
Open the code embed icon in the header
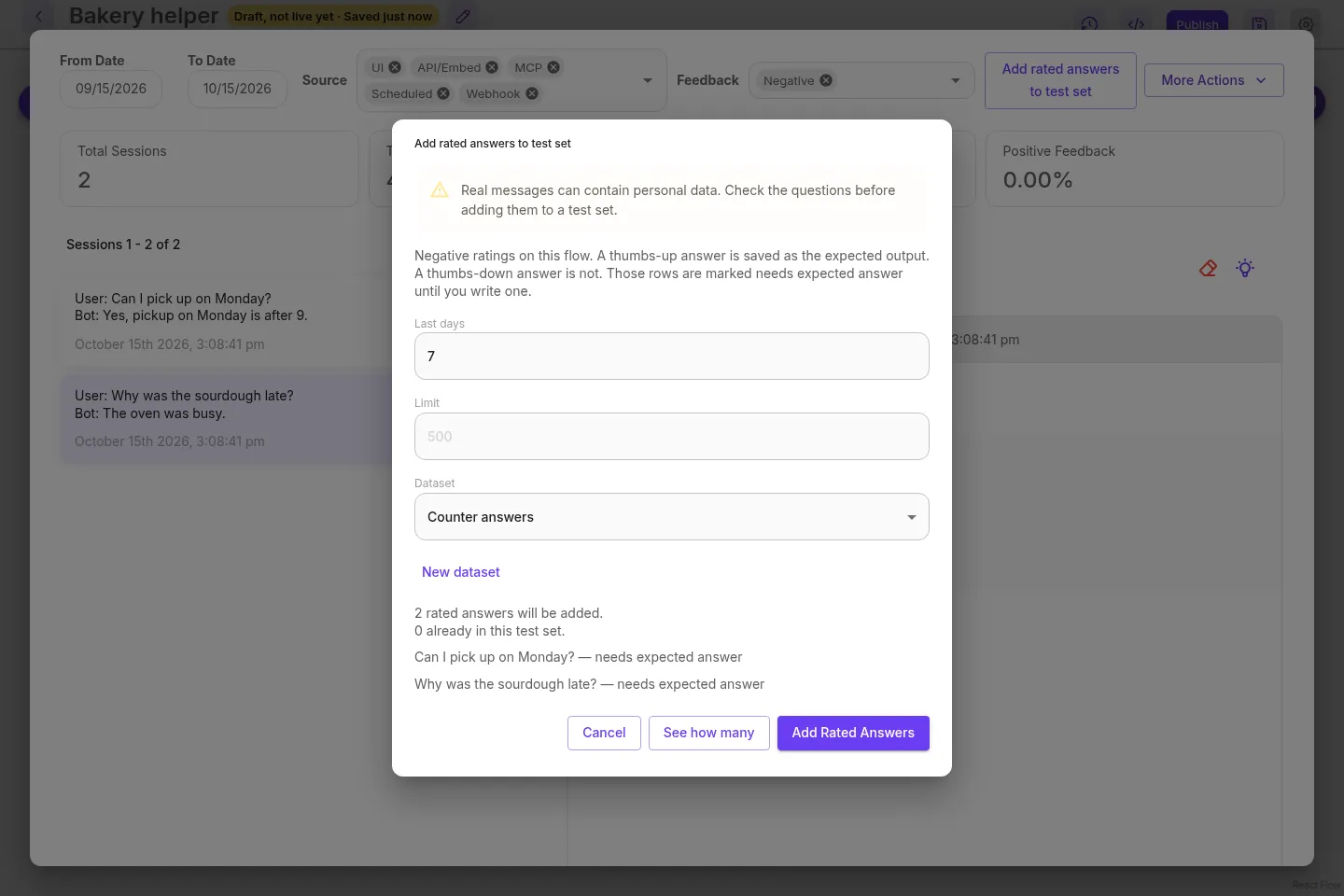pyautogui.click(x=1136, y=24)
